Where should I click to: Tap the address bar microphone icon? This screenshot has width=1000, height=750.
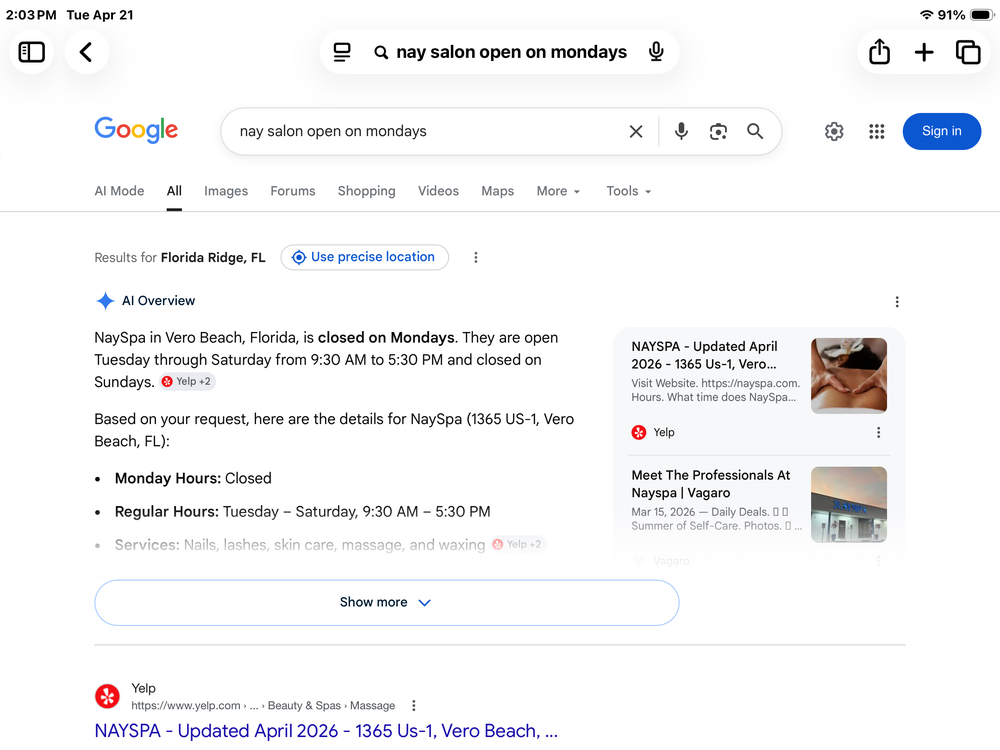(x=656, y=52)
